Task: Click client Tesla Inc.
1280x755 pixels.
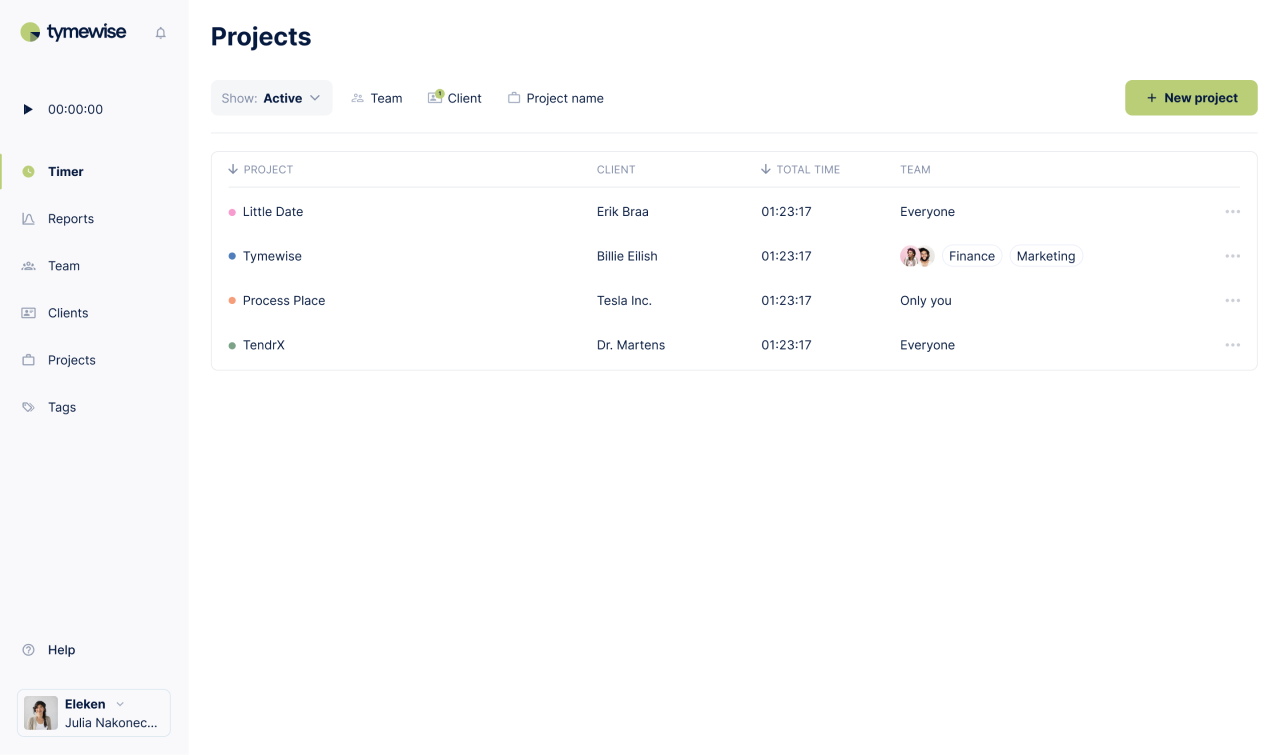Action: [624, 300]
